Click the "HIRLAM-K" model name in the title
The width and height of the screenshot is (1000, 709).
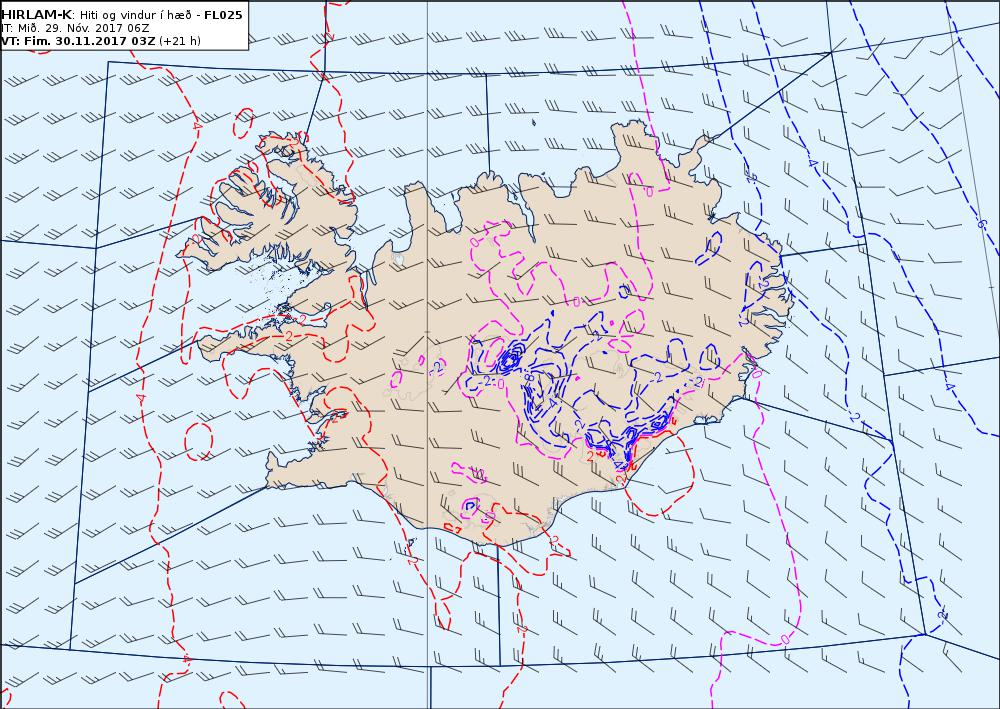tap(37, 15)
